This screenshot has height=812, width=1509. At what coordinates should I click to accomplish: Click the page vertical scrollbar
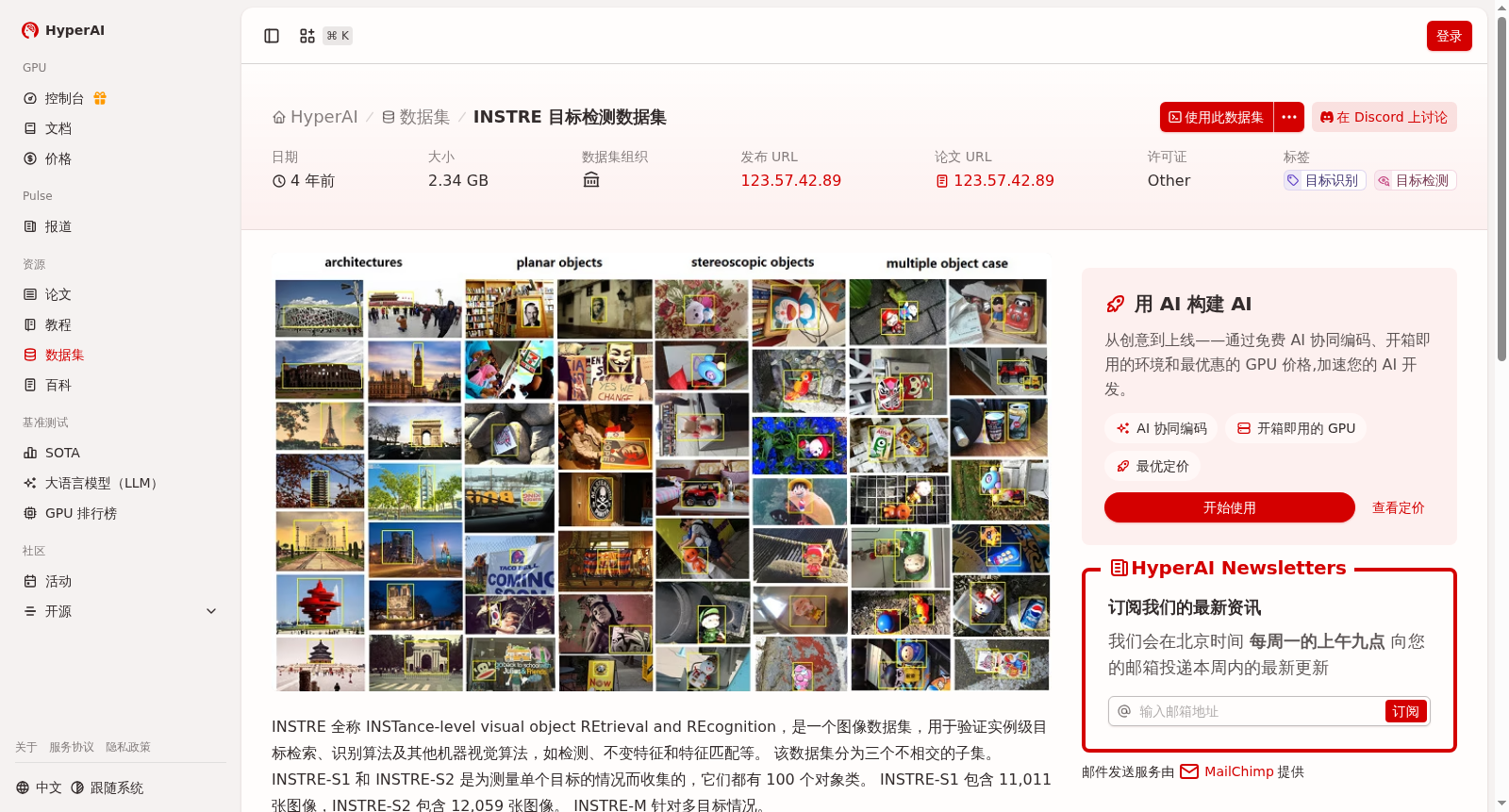[1501, 189]
